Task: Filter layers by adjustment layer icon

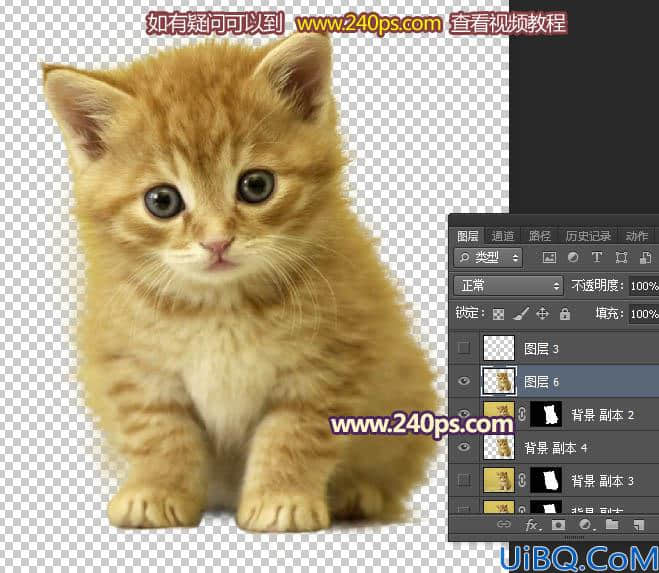Action: coord(572,257)
